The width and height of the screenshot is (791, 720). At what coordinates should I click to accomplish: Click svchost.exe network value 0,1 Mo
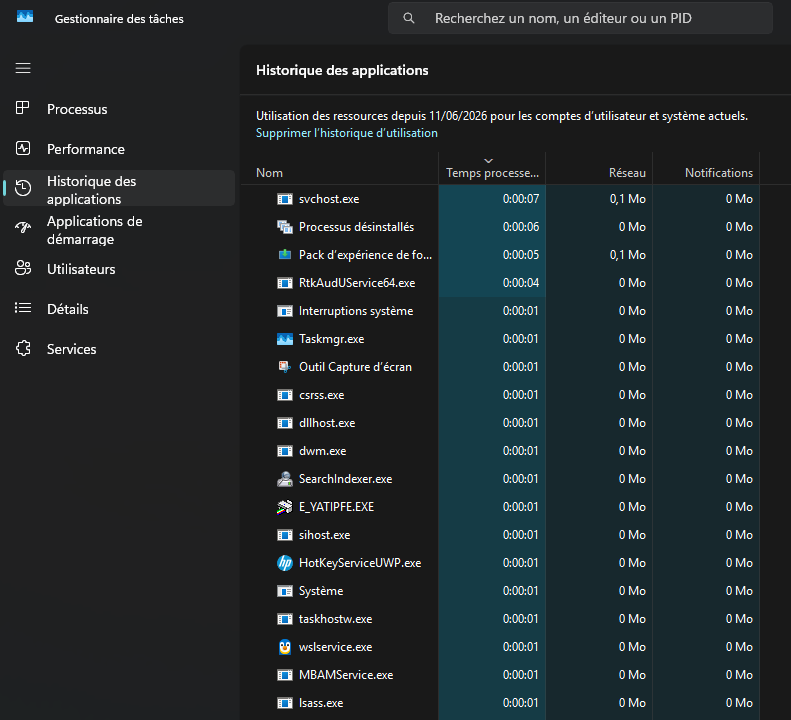click(627, 199)
